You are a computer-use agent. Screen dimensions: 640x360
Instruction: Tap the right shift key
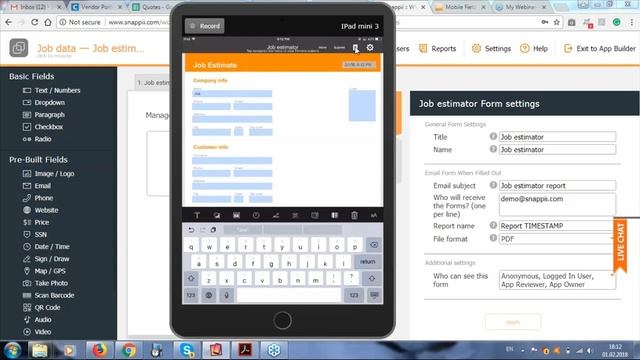[x=372, y=278]
